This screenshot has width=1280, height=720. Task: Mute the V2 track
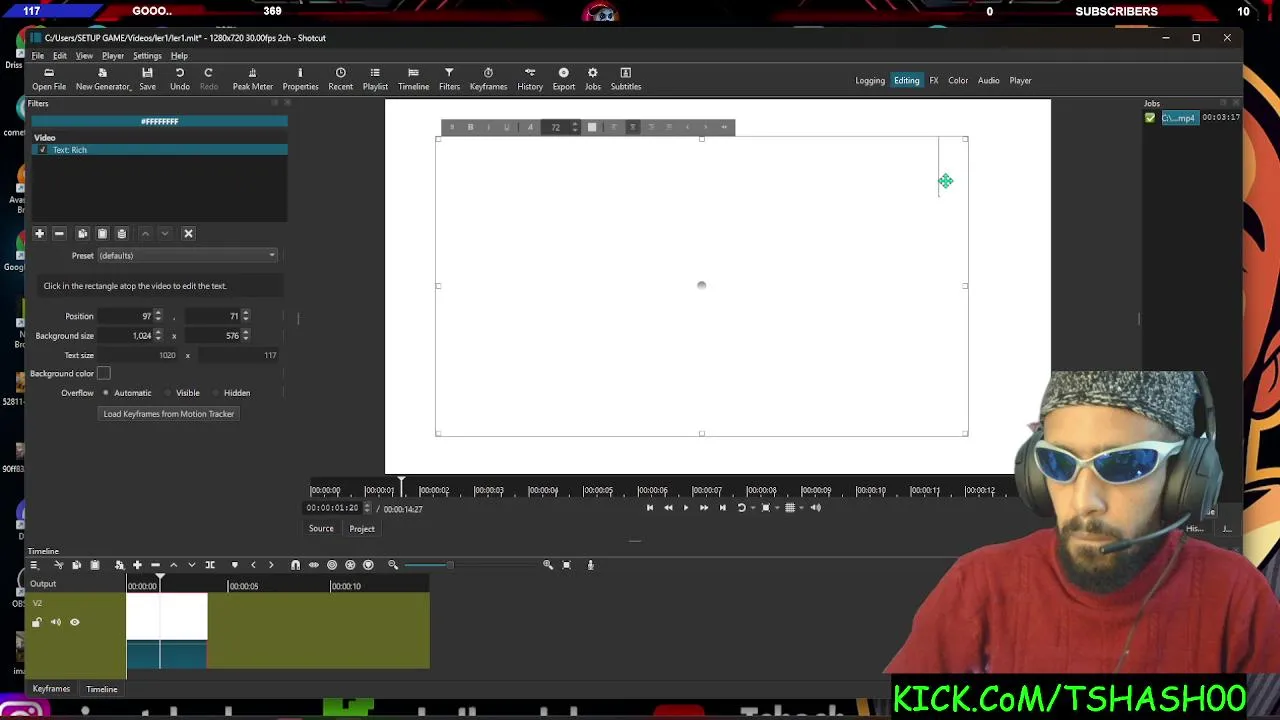56,622
